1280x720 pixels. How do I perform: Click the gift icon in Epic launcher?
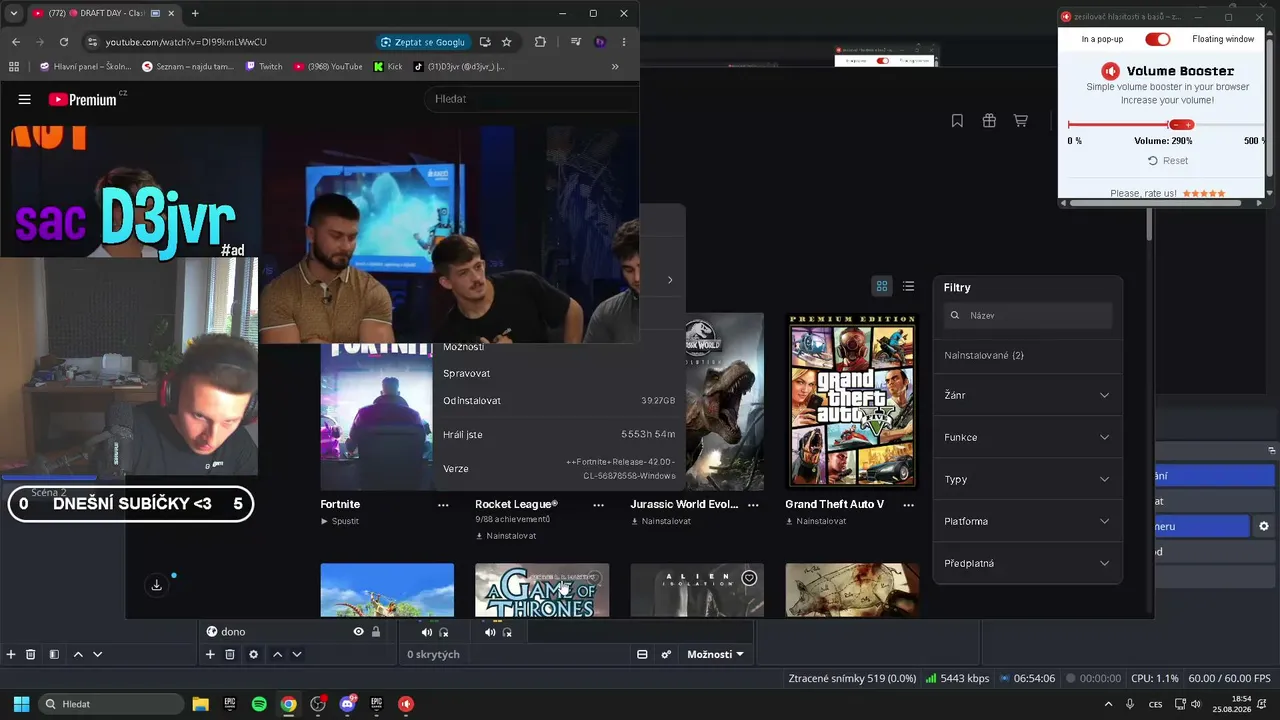989,121
